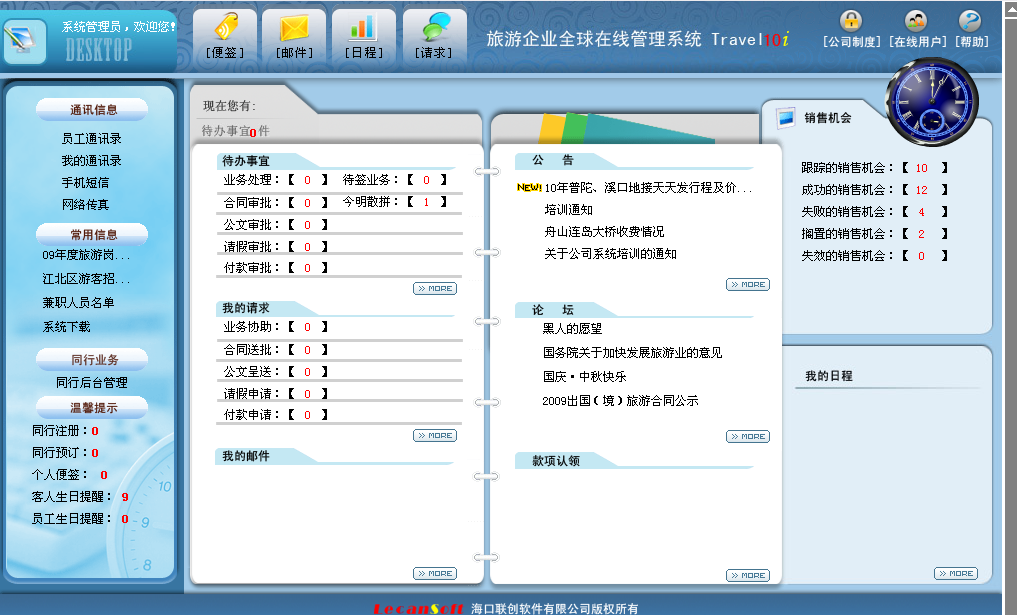Open 系统下载 link

66,327
